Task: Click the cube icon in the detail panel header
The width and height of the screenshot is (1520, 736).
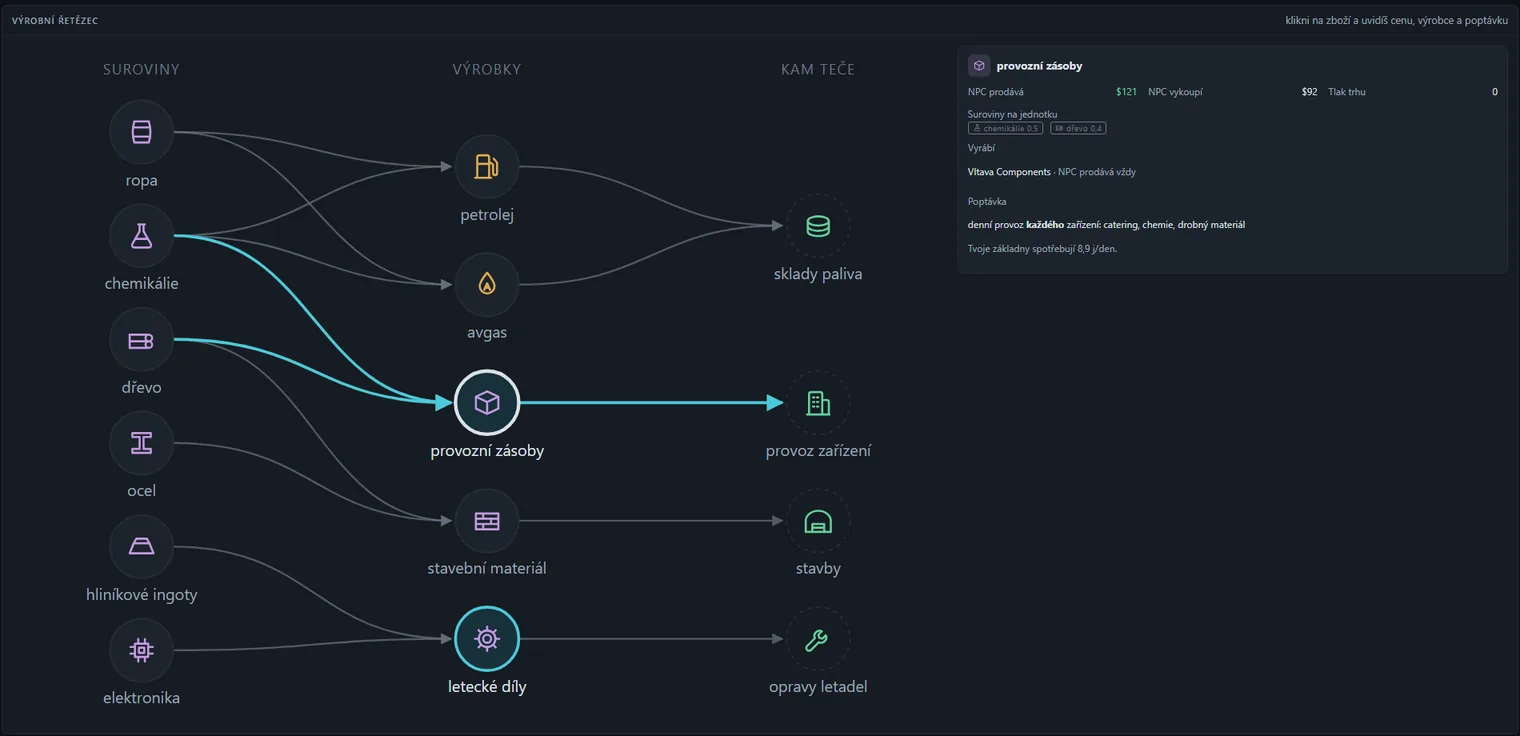Action: [979, 66]
